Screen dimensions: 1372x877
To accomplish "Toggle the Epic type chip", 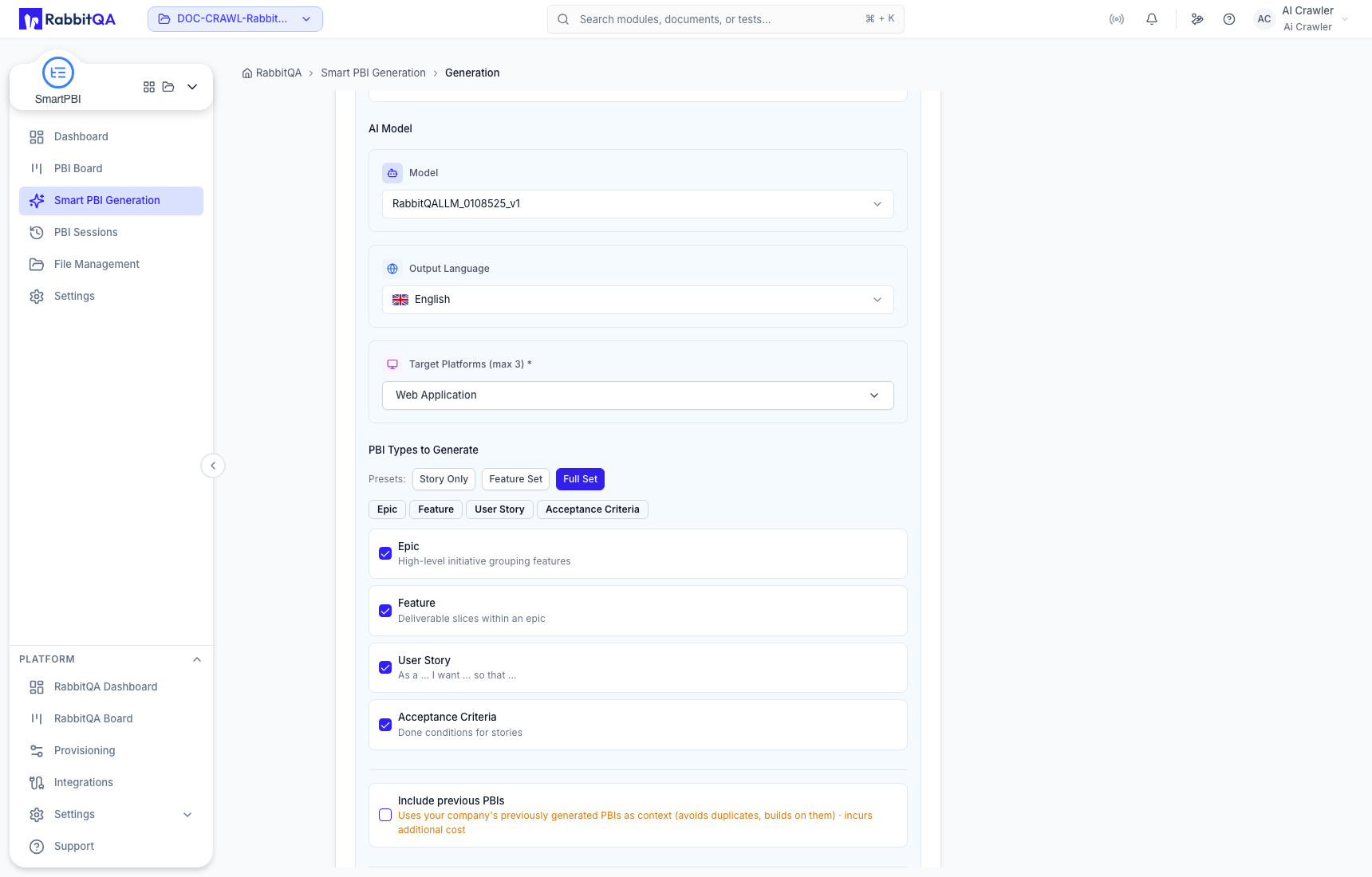I will coord(387,509).
